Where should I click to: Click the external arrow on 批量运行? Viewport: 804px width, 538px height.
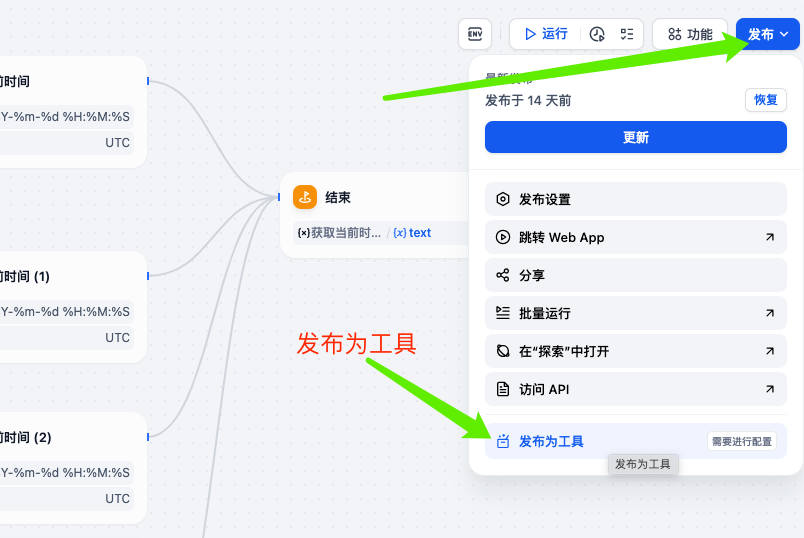(x=769, y=314)
